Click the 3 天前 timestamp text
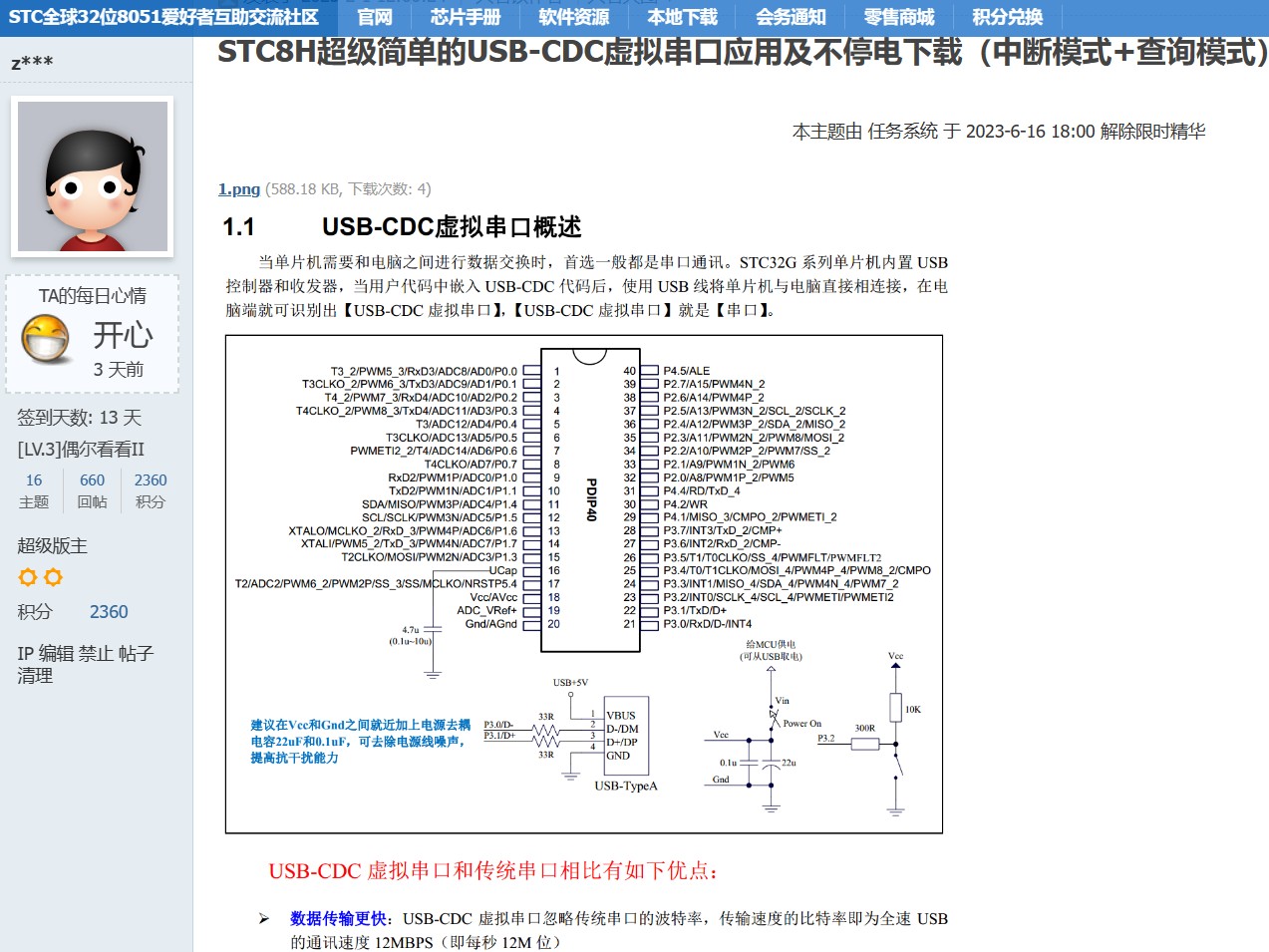Image resolution: width=1269 pixels, height=952 pixels. click(x=119, y=370)
